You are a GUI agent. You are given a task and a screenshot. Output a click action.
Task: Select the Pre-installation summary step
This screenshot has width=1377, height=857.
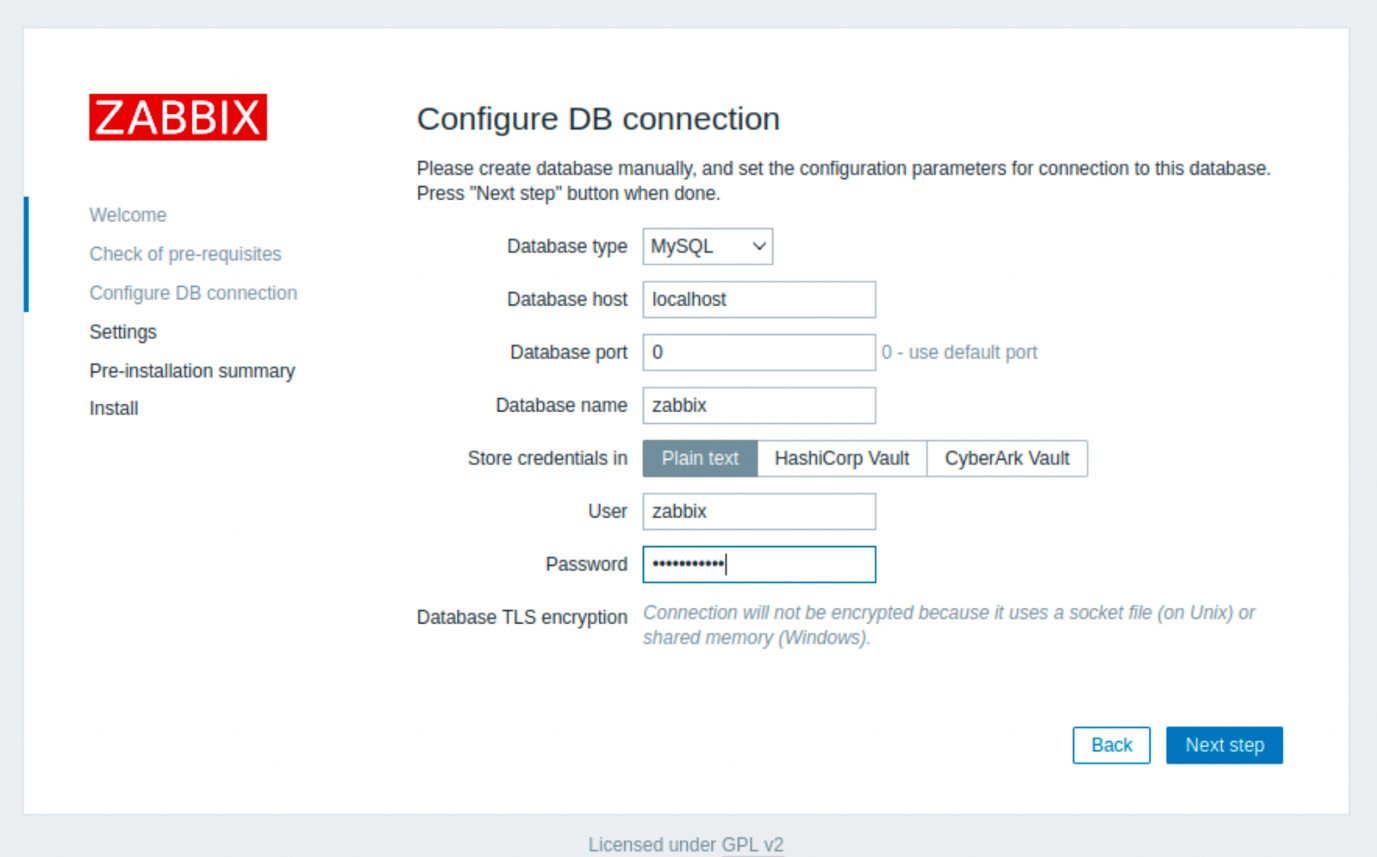coord(192,371)
